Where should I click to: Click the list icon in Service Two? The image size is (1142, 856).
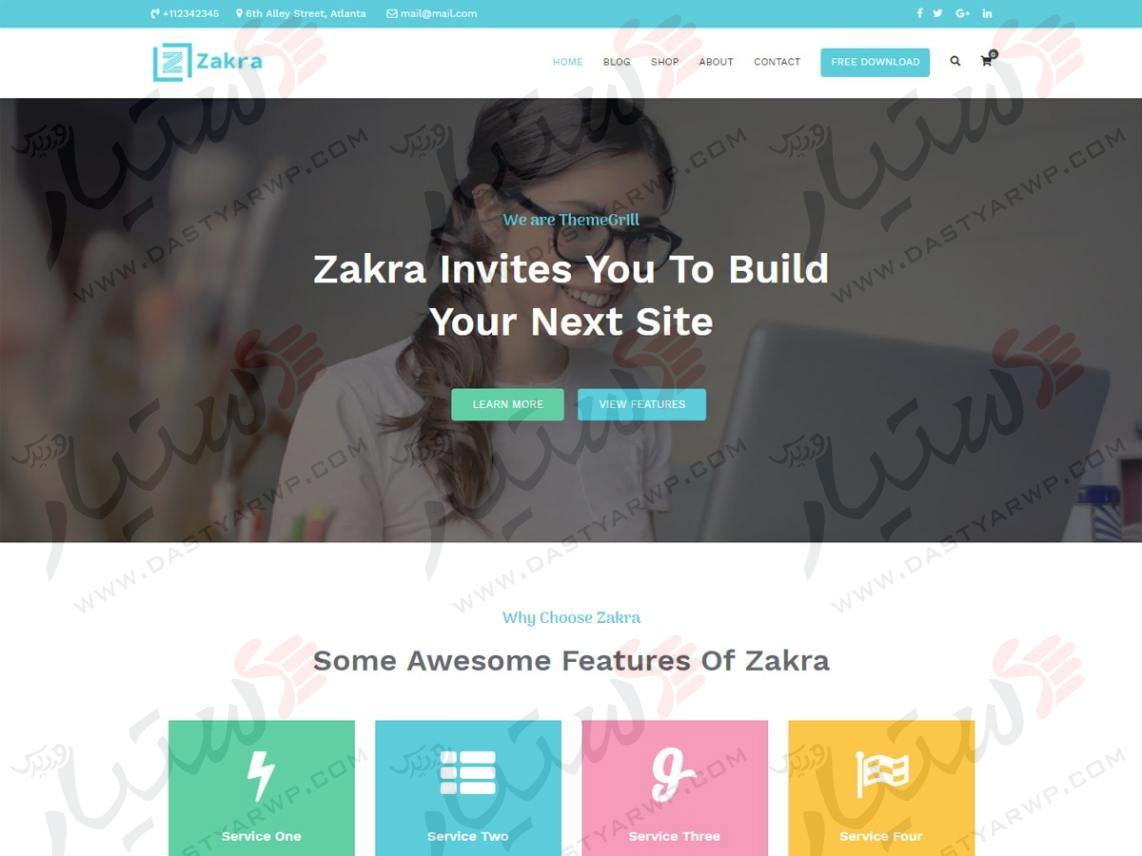coord(468,772)
